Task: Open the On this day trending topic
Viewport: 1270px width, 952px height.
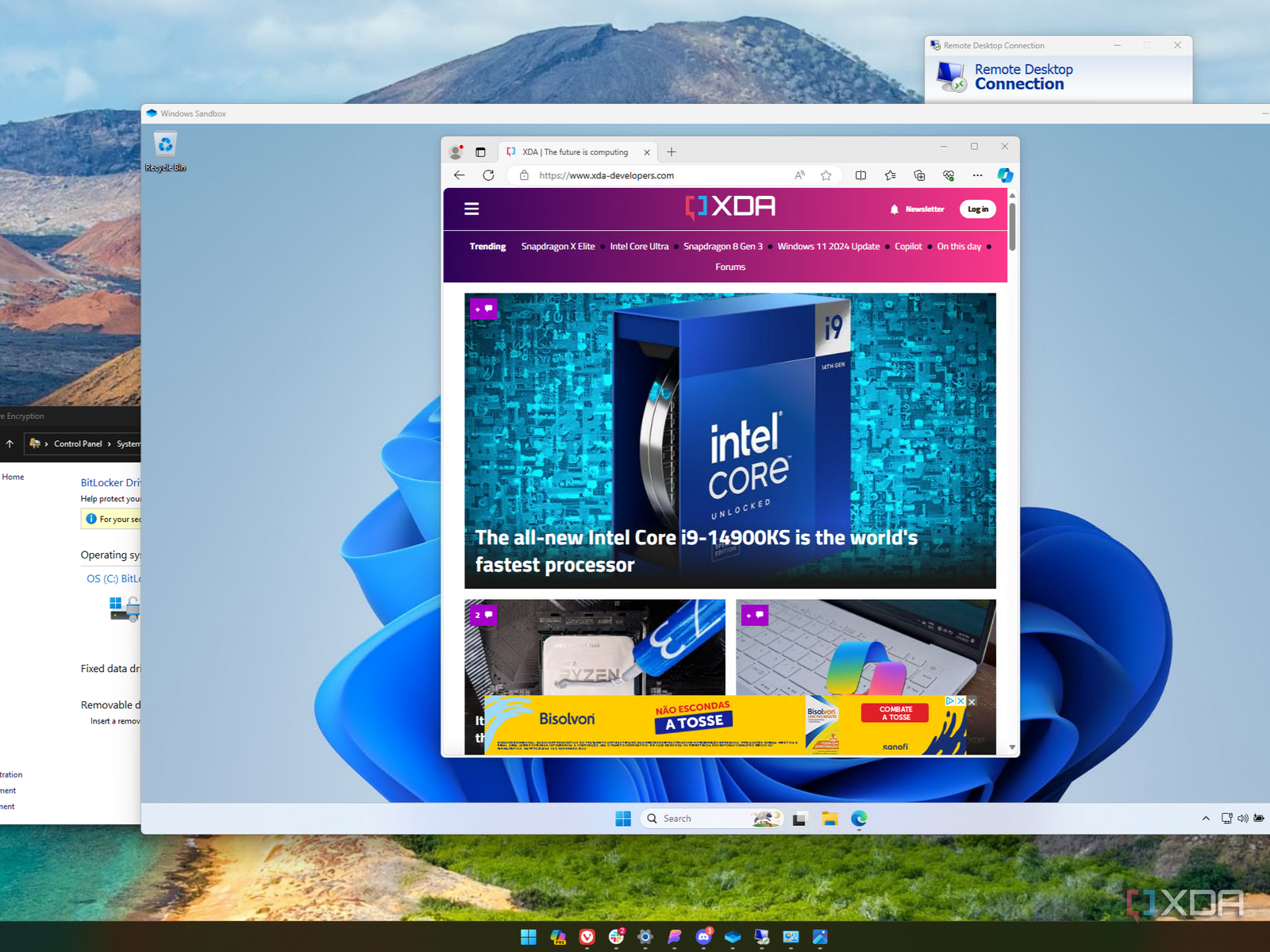Action: click(959, 247)
